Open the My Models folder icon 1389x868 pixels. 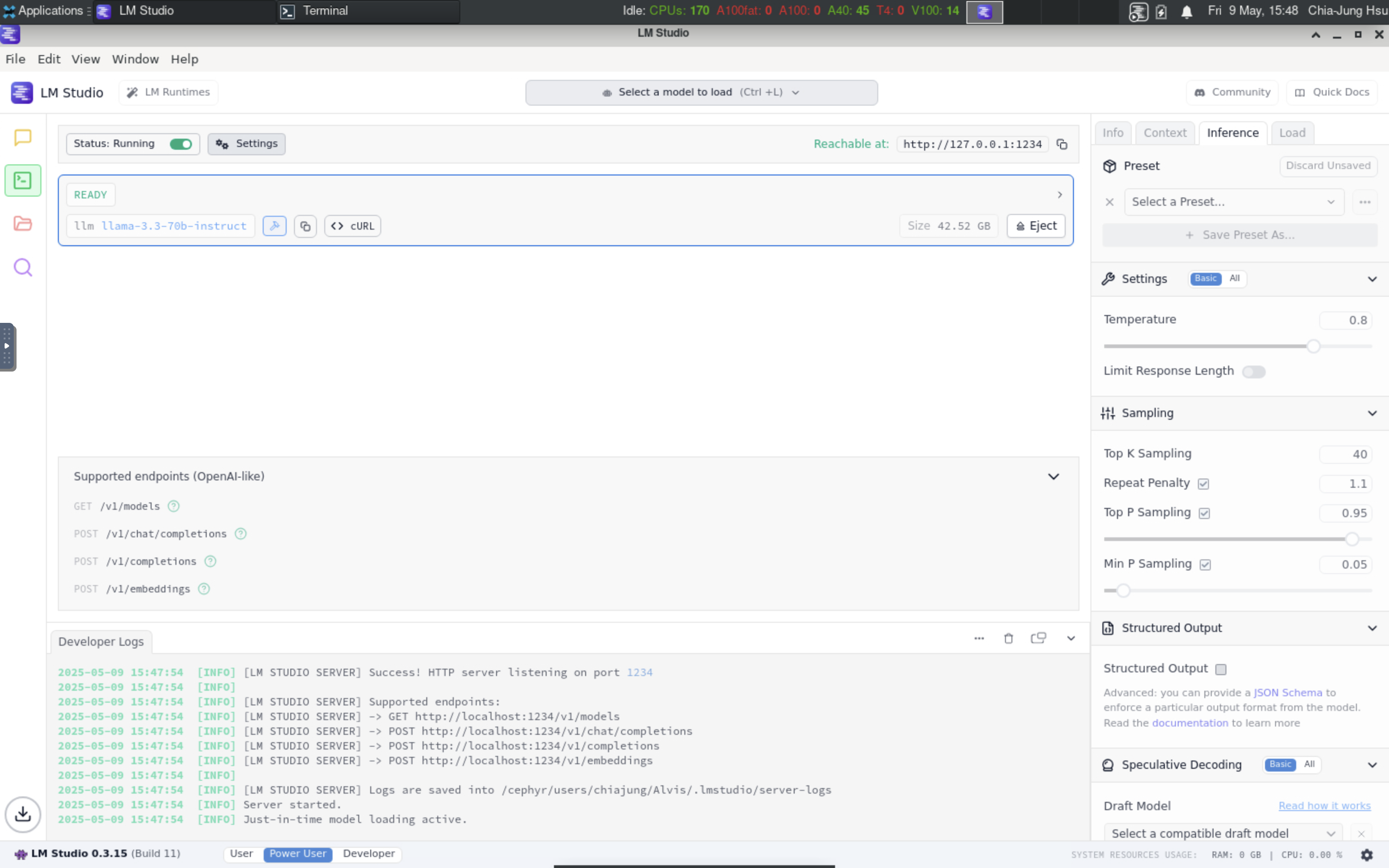point(23,223)
